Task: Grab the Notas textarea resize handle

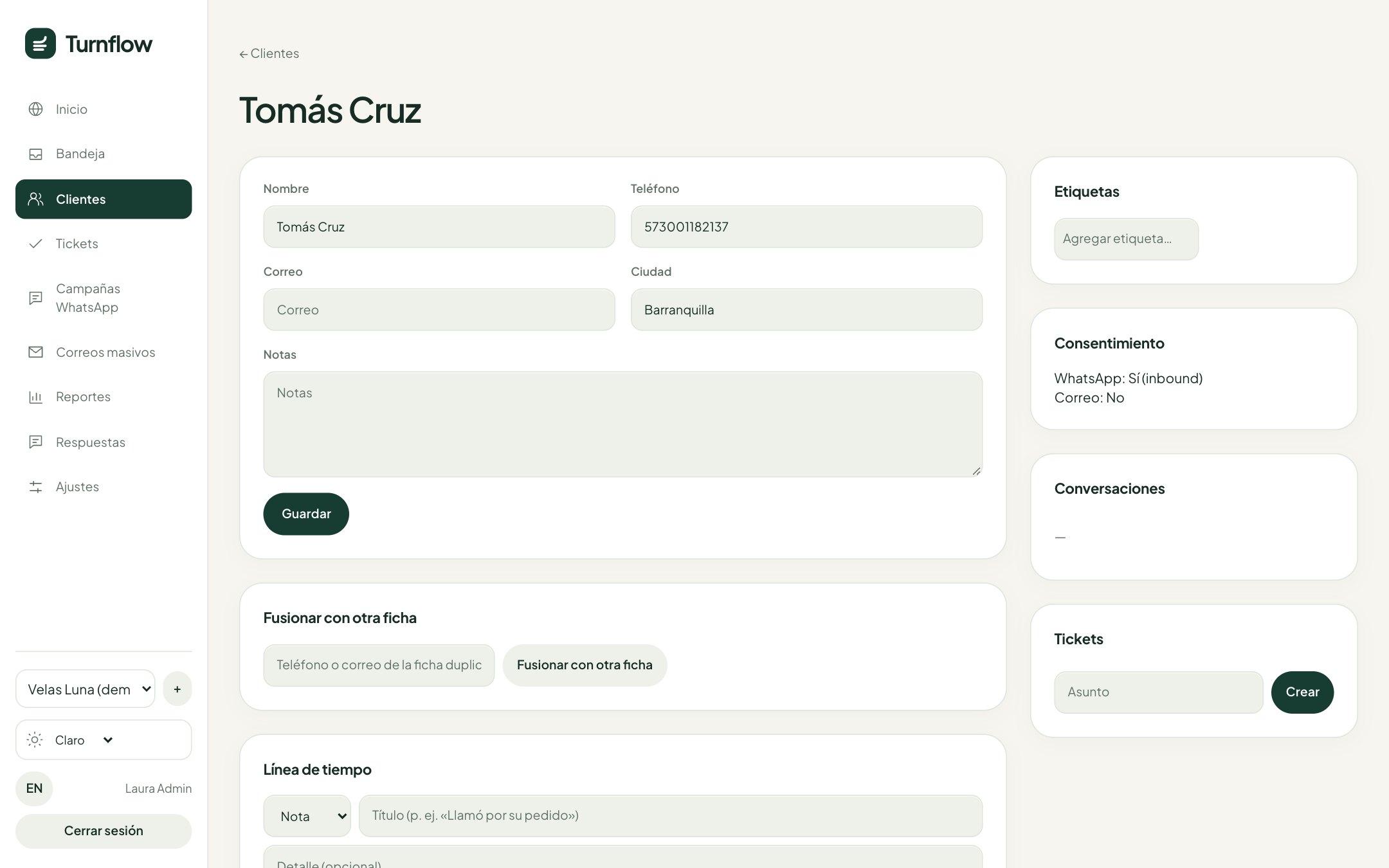Action: click(976, 471)
